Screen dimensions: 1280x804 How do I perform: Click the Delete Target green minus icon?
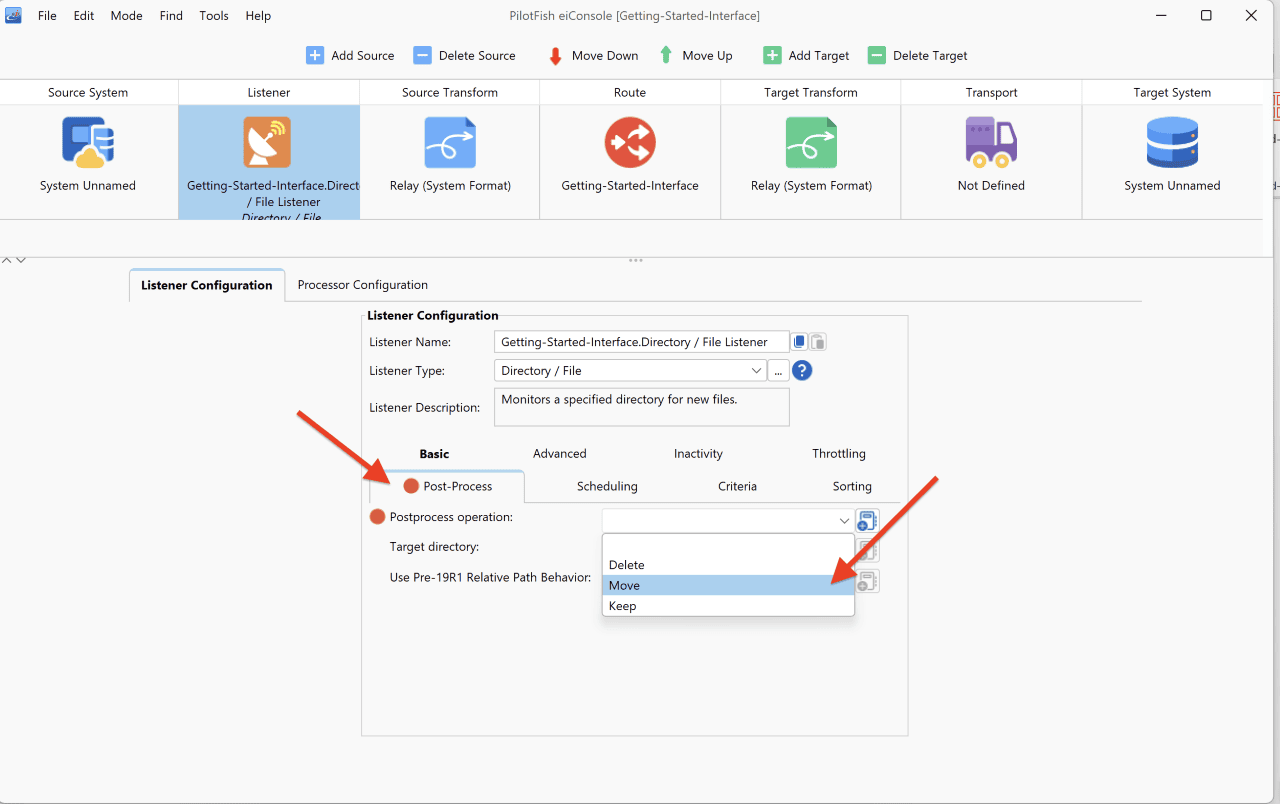coord(876,56)
